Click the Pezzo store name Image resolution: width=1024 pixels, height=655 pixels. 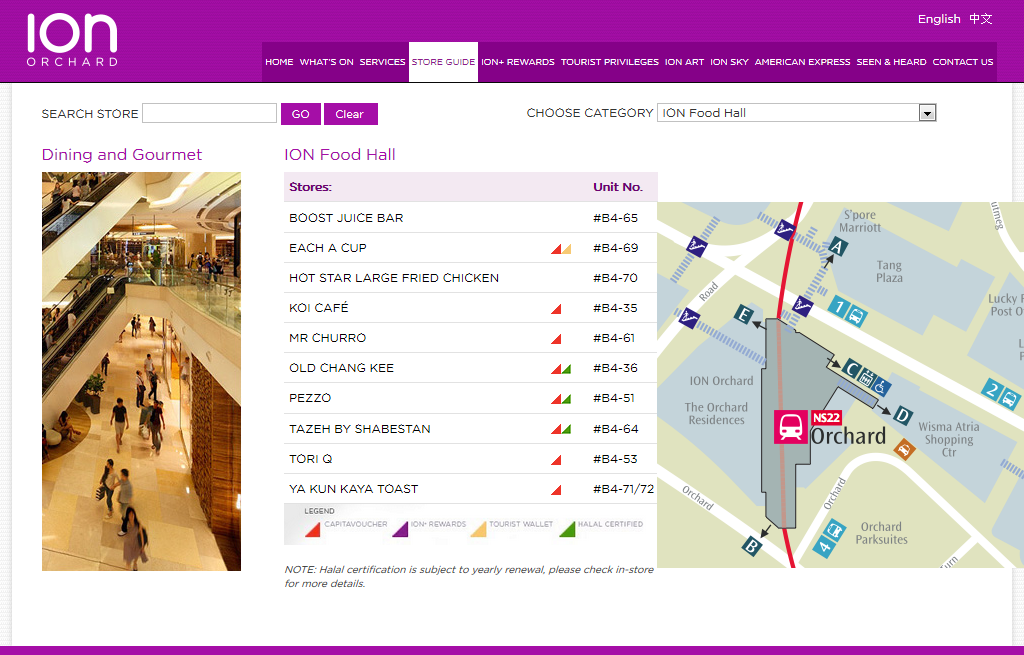310,398
